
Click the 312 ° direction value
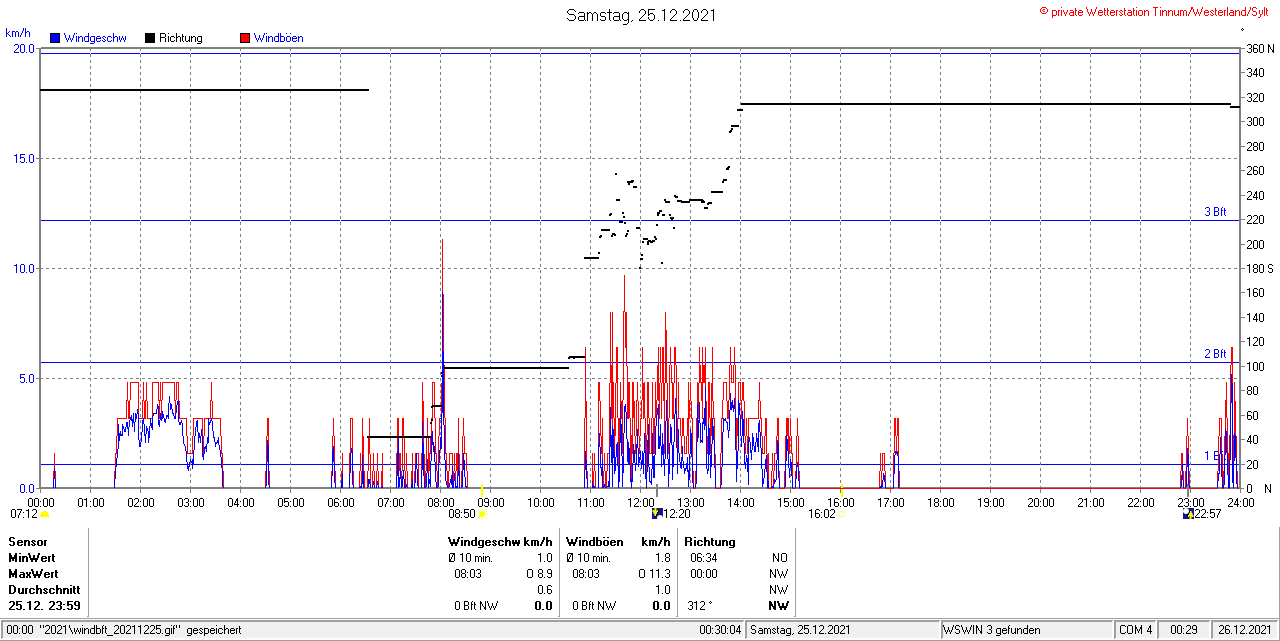tap(701, 606)
